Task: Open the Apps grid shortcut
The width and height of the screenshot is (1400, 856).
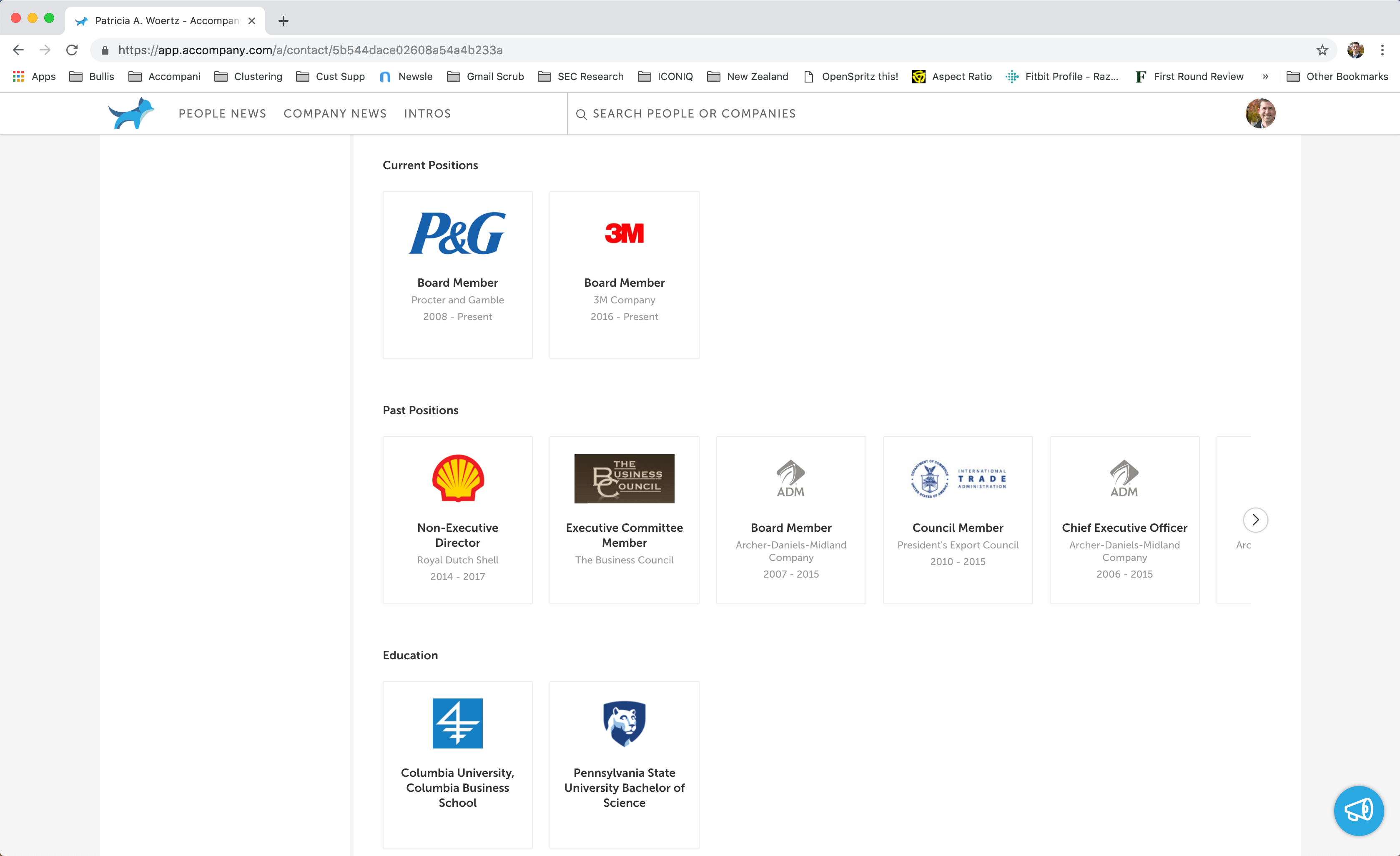Action: 34,76
